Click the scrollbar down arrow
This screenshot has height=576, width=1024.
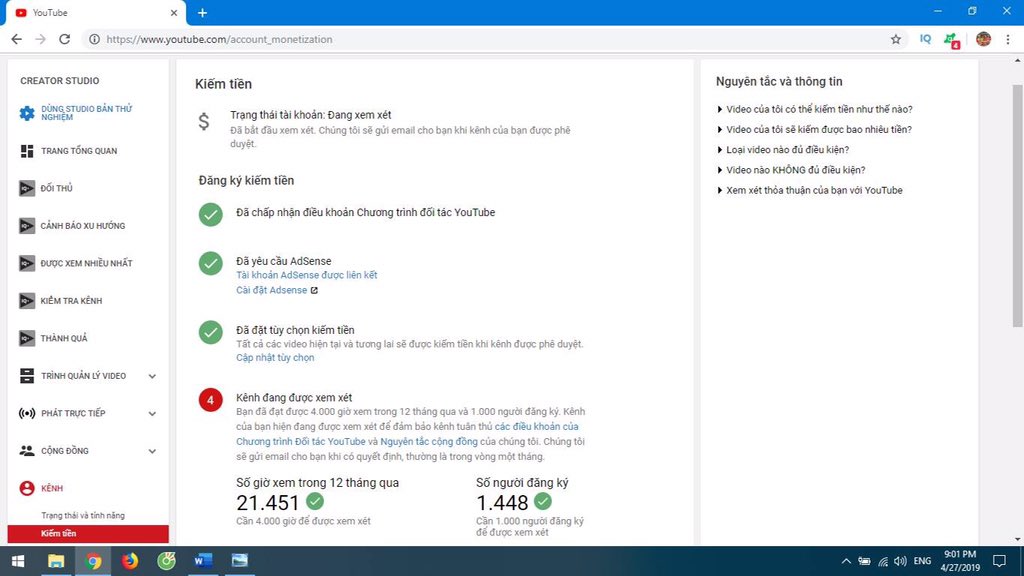1017,539
